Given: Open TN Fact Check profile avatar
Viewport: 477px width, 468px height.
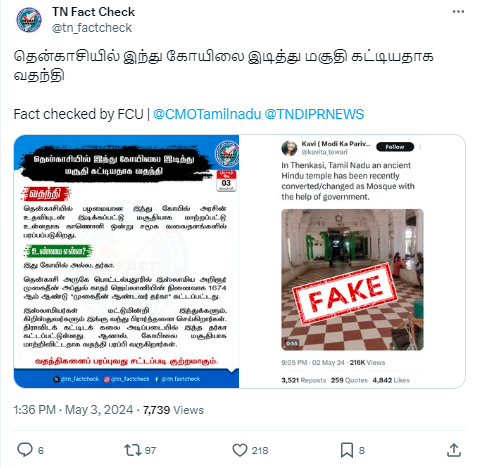Looking at the screenshot, I should click(x=29, y=20).
